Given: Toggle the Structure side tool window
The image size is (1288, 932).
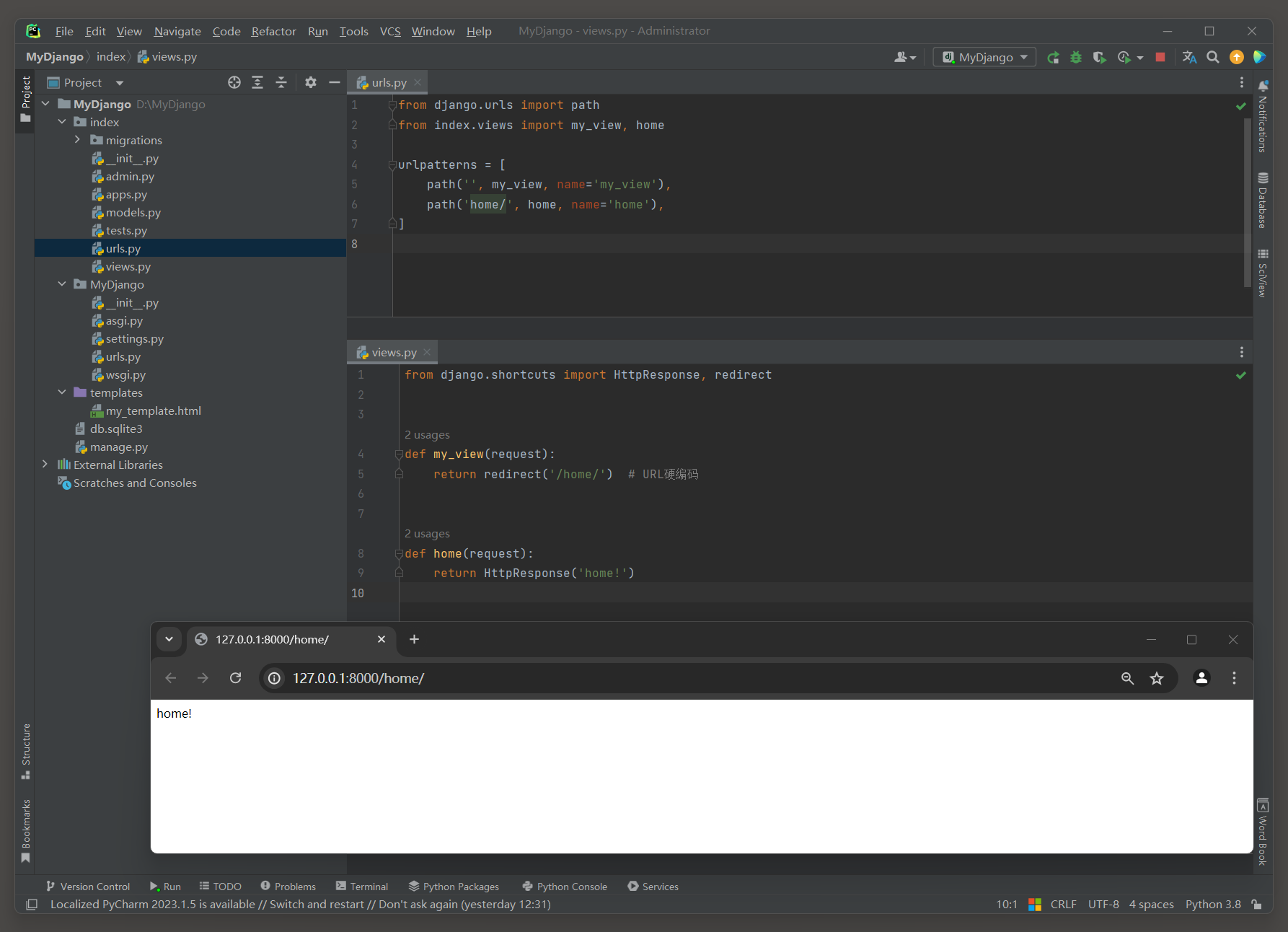Looking at the screenshot, I should 26,751.
